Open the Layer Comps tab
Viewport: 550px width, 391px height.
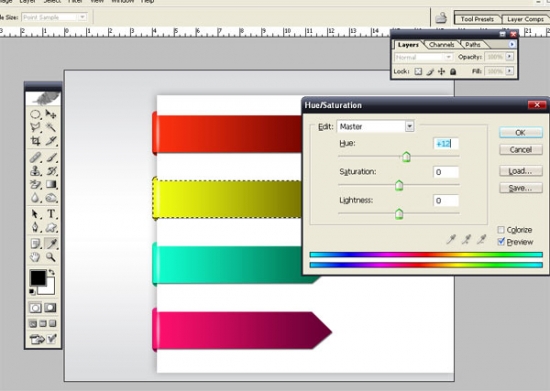(525, 19)
